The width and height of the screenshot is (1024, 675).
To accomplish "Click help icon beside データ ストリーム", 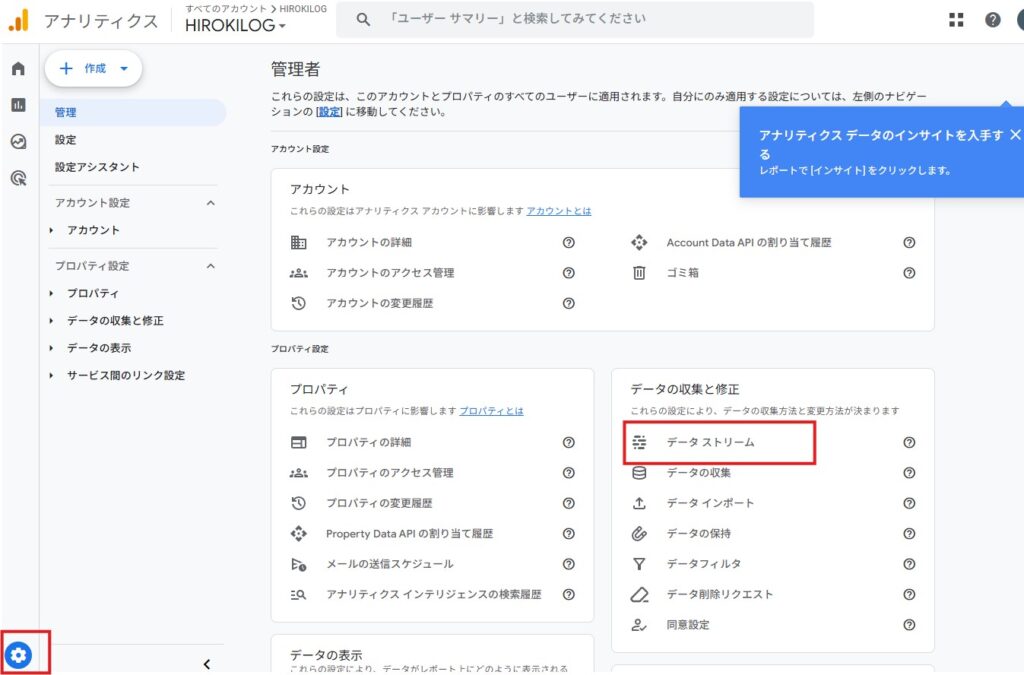I will [909, 442].
